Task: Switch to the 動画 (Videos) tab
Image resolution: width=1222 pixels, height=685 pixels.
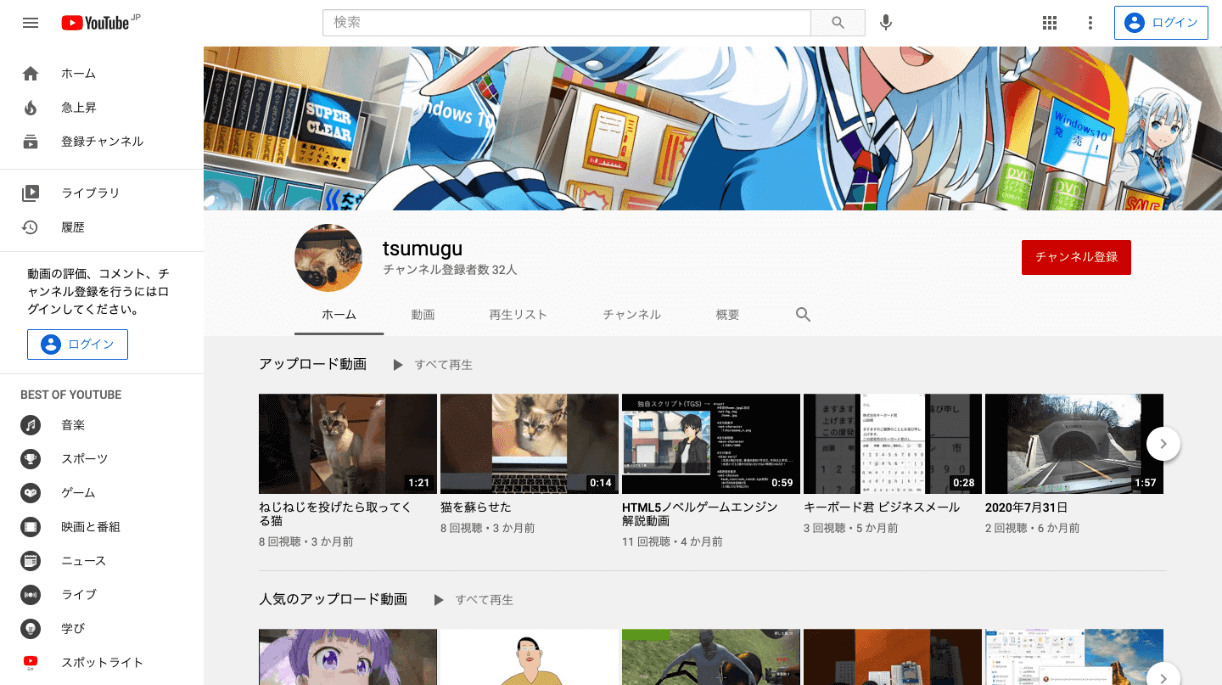Action: pos(423,313)
